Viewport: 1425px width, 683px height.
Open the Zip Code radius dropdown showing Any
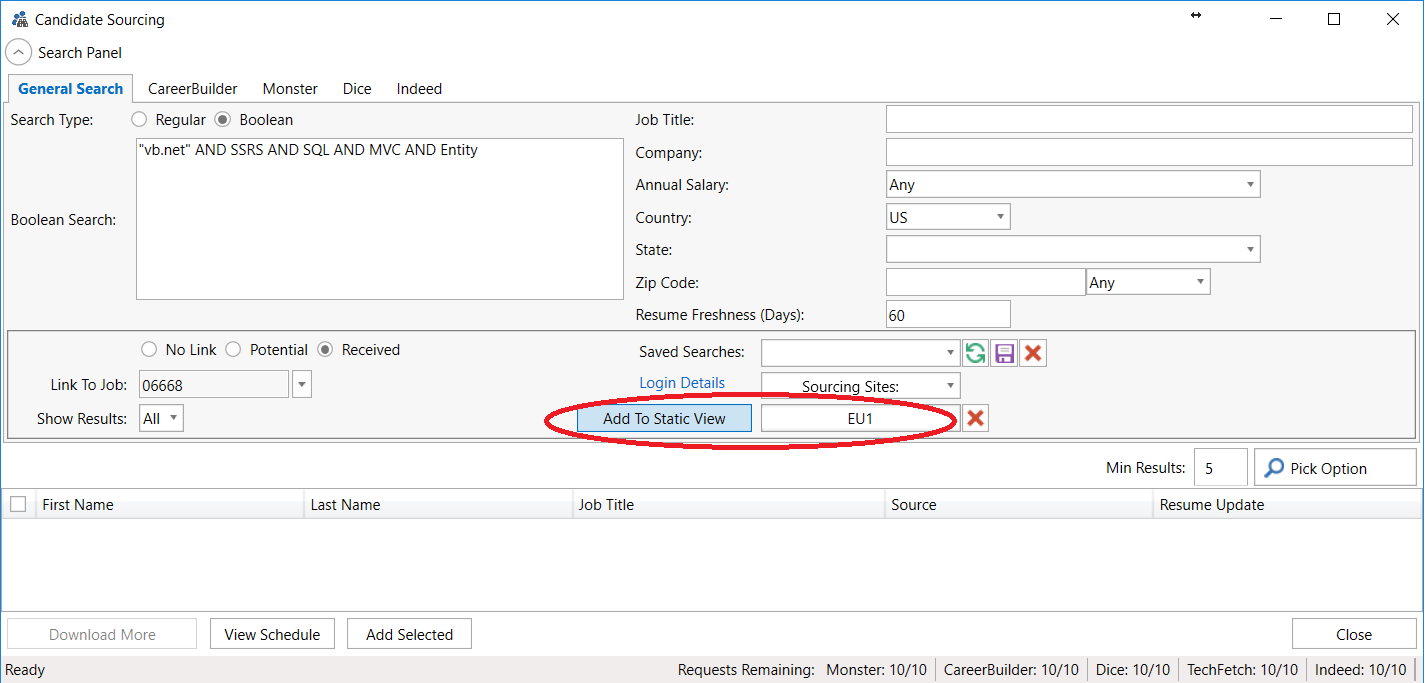(x=1148, y=282)
